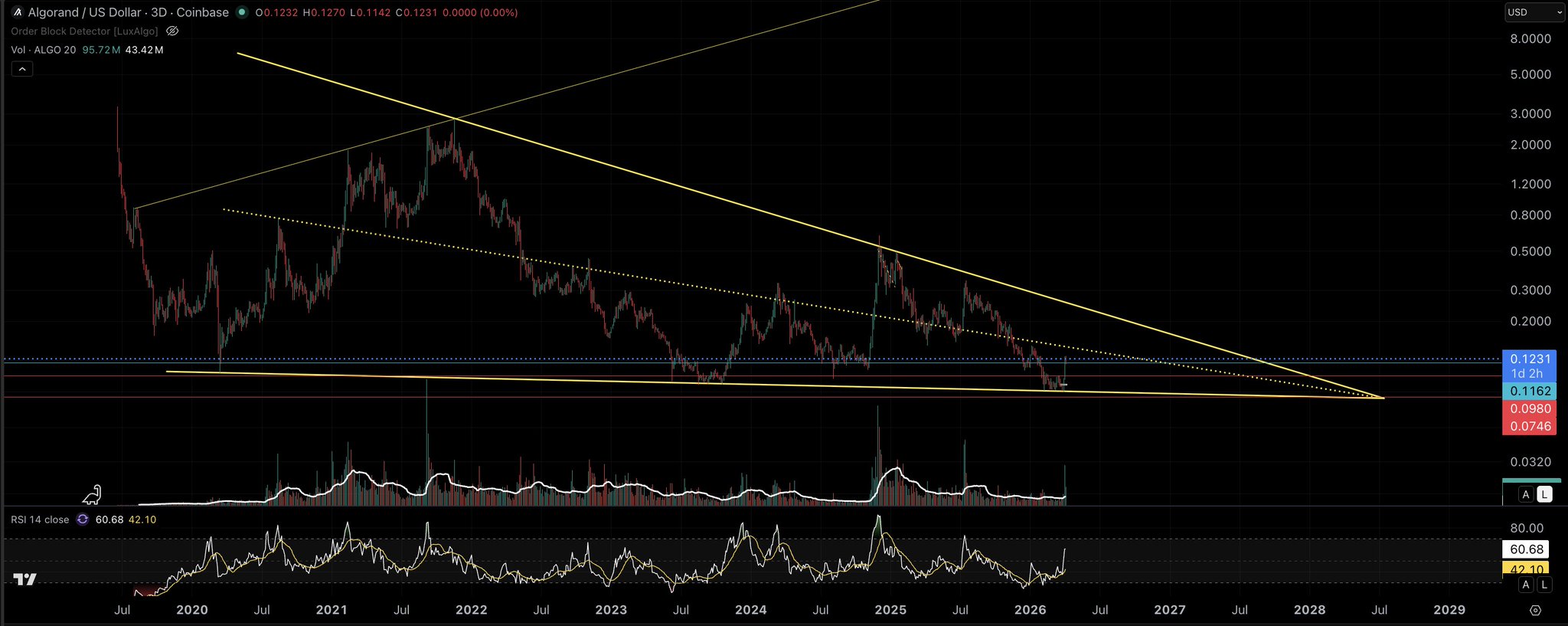Click the 80.00 label on the RSI scale
Screen dimensions: 1568x626
point(1527,529)
